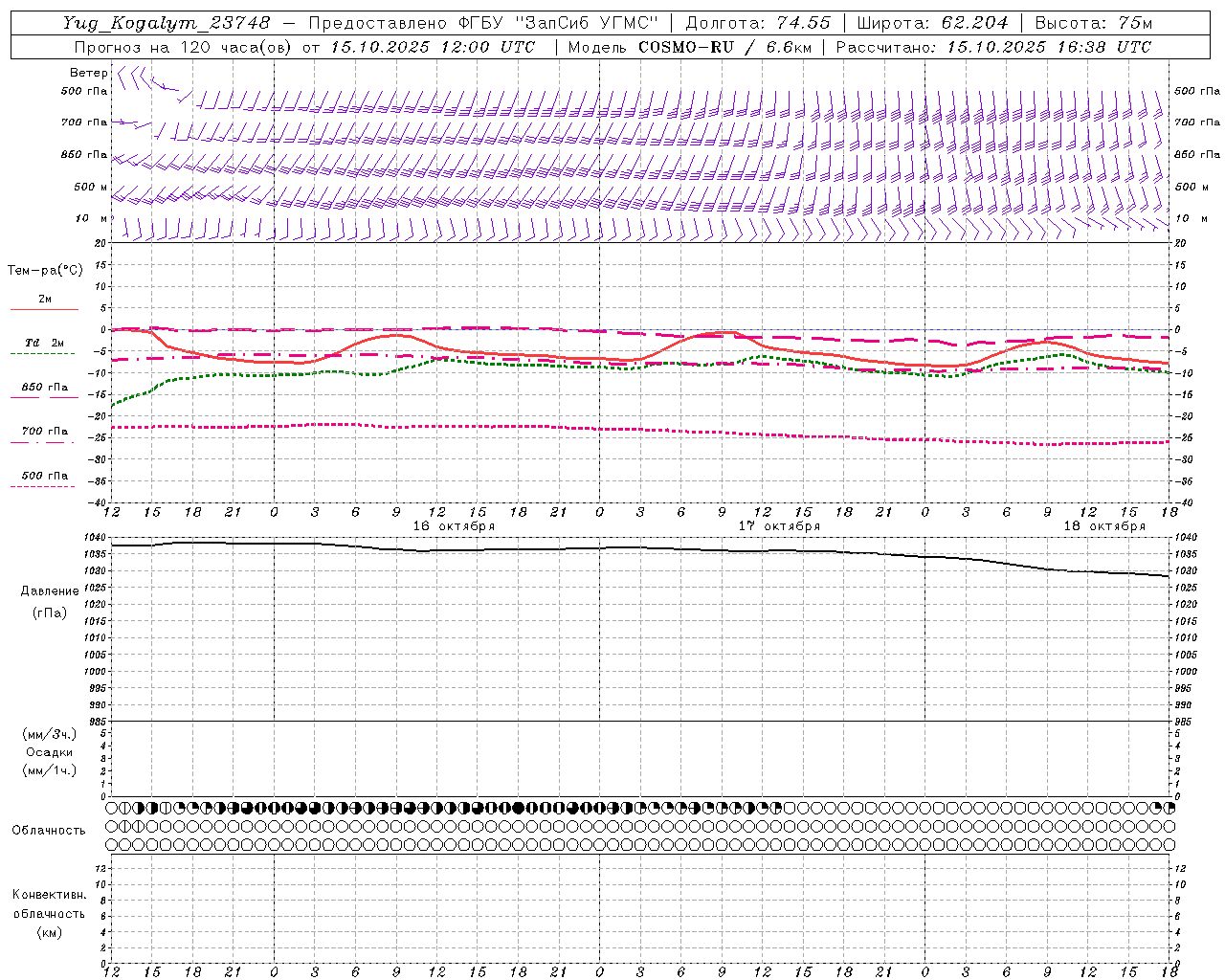
Task: Click the 18 октября date label
Action: (x=1104, y=526)
